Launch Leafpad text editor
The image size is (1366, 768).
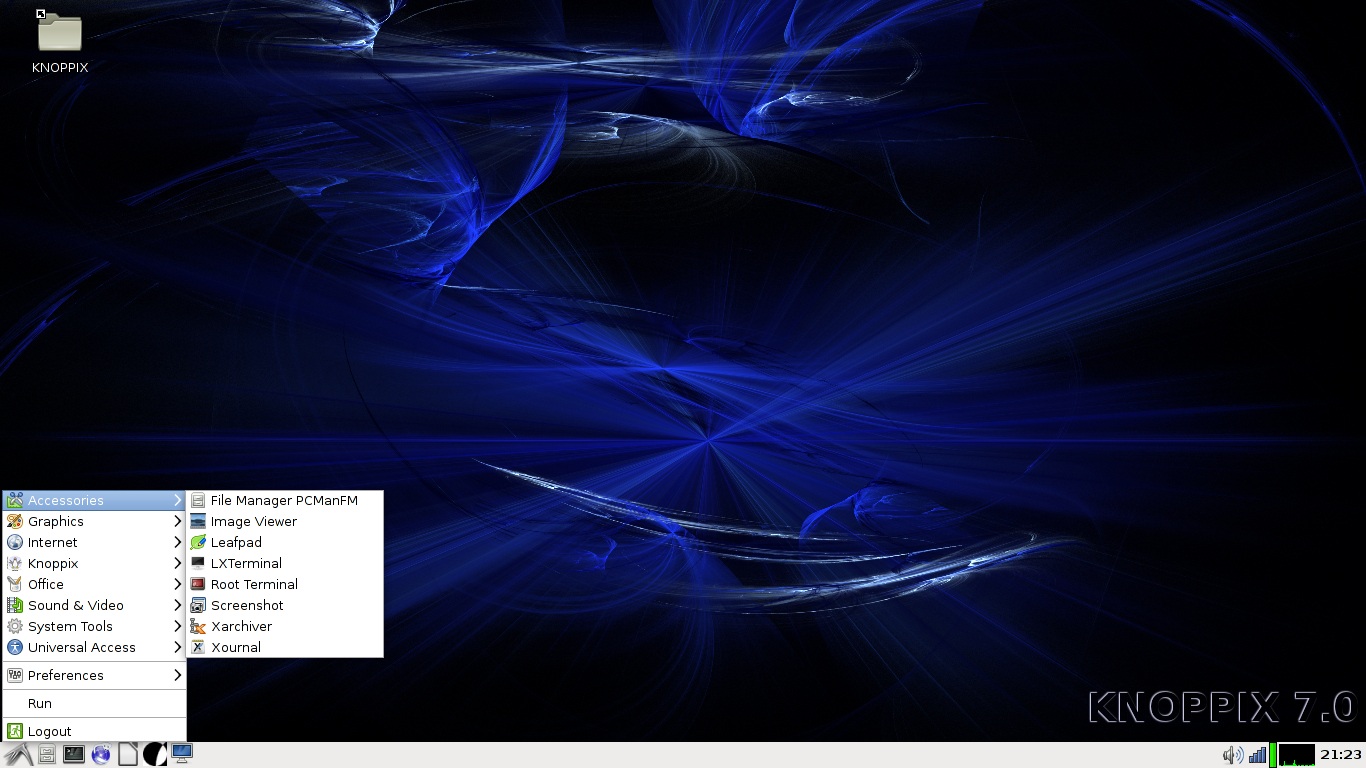(x=285, y=542)
